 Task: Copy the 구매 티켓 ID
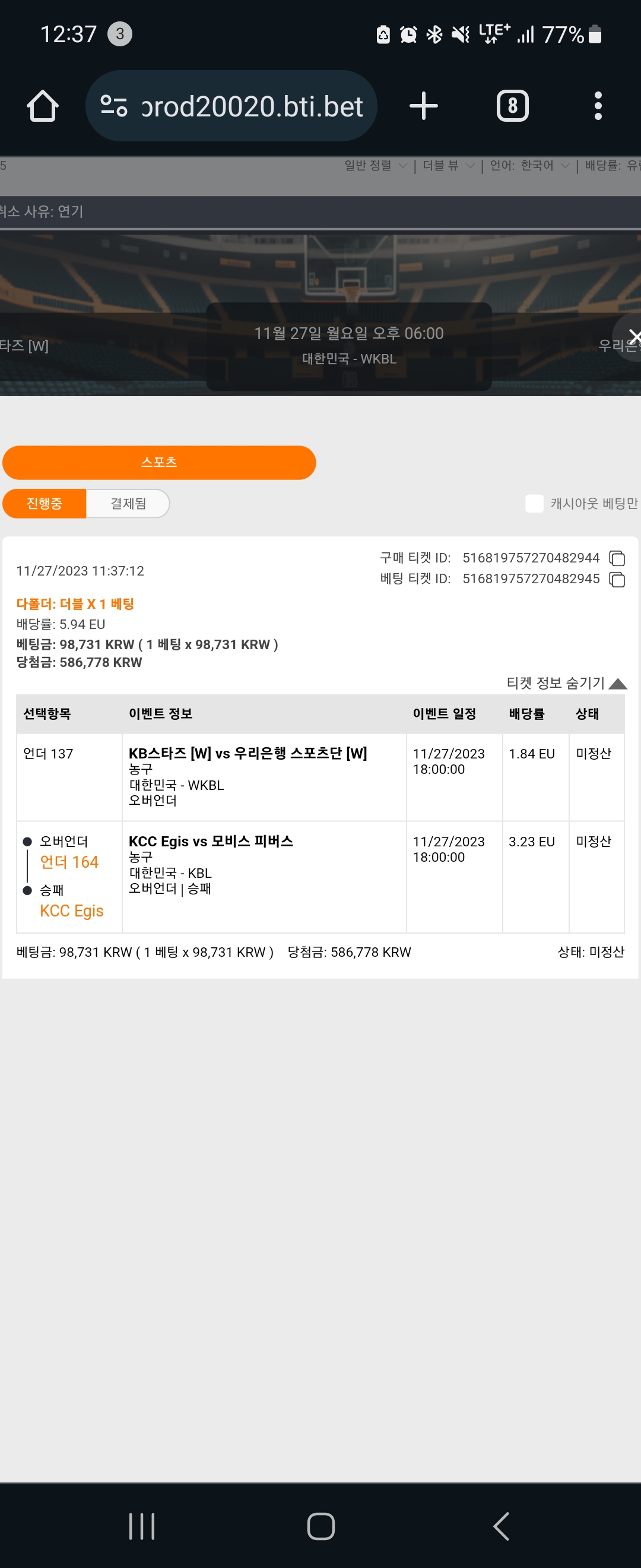(x=617, y=558)
